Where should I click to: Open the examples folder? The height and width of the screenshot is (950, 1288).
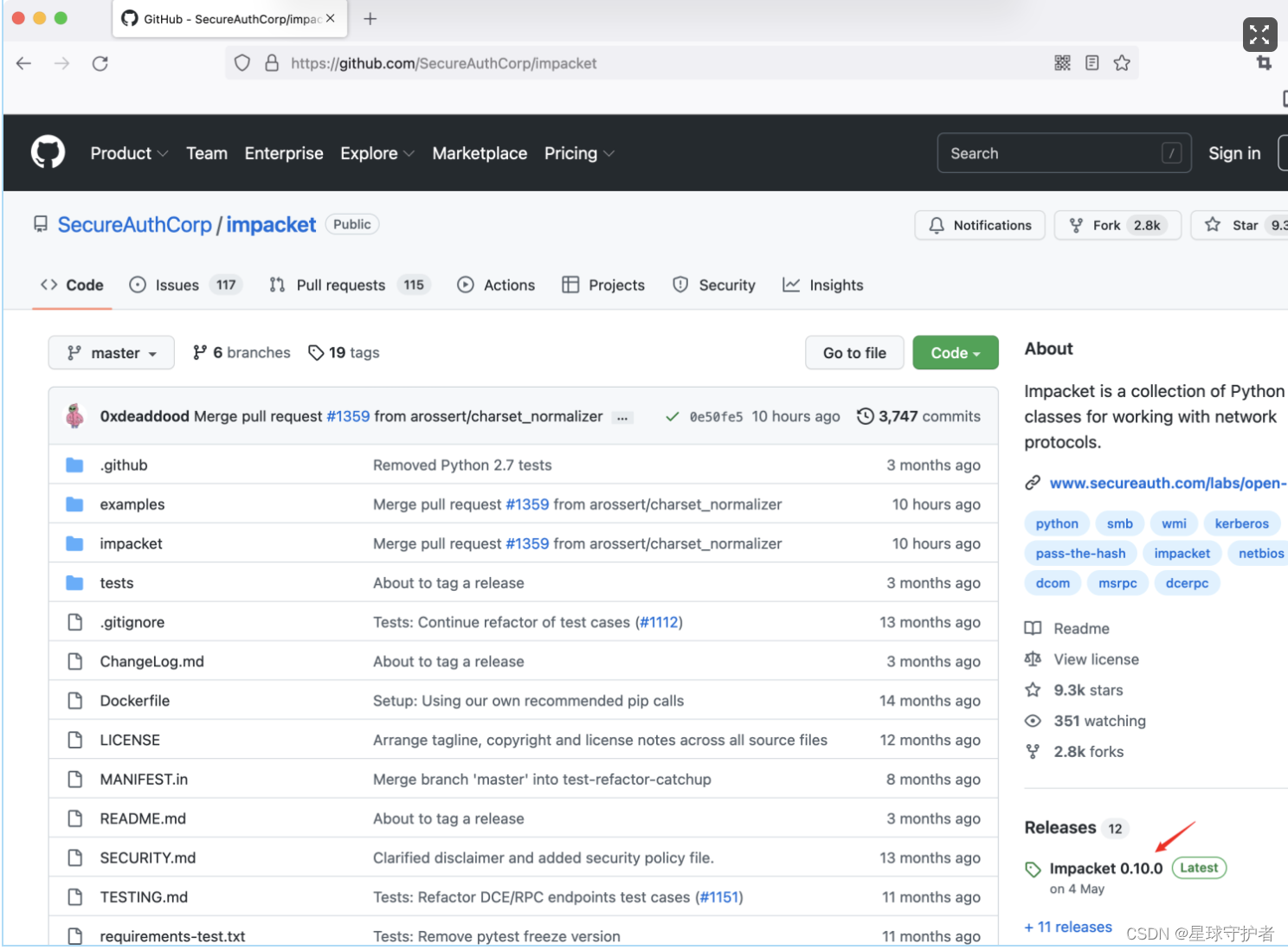132,504
